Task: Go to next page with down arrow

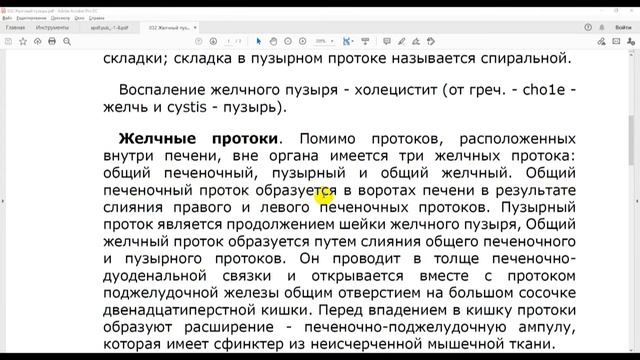Action: (213, 41)
